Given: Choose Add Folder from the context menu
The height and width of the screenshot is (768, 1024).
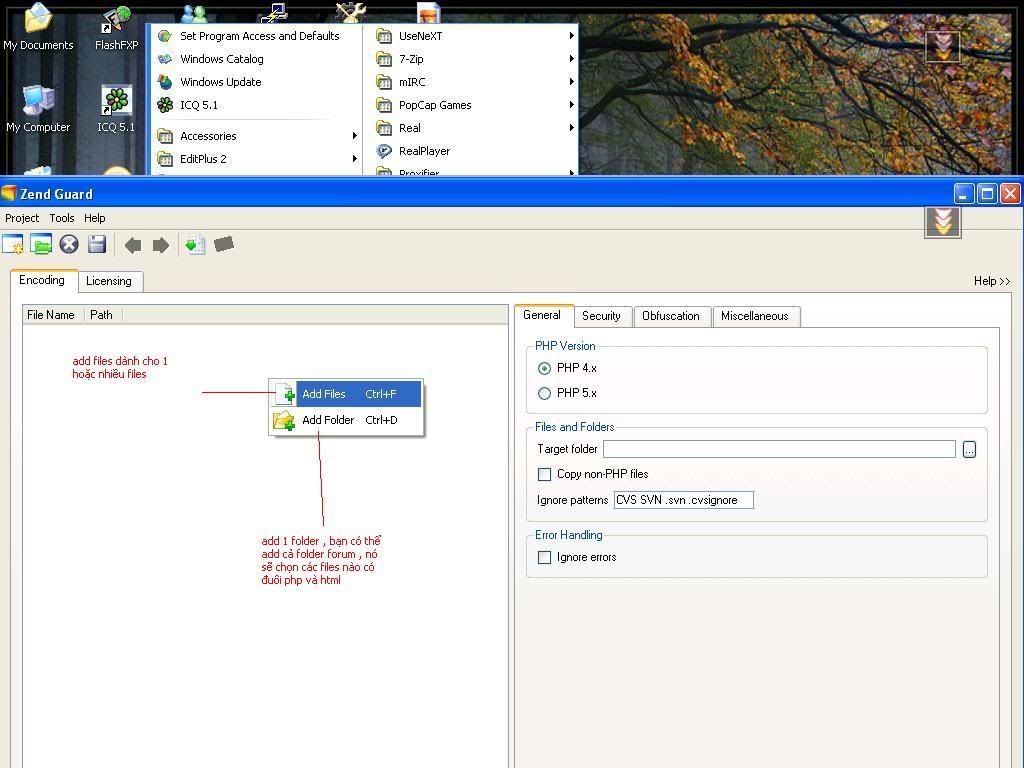Looking at the screenshot, I should click(346, 420).
